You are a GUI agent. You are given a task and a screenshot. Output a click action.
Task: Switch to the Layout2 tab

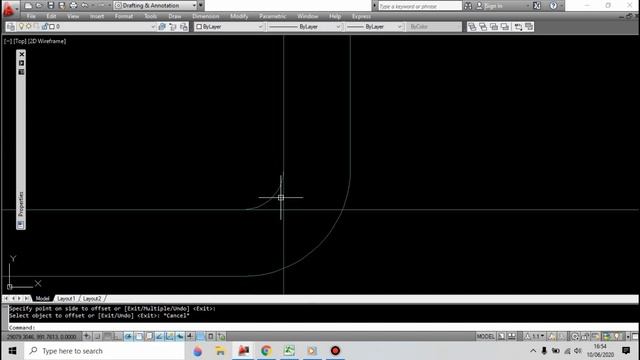click(x=92, y=299)
